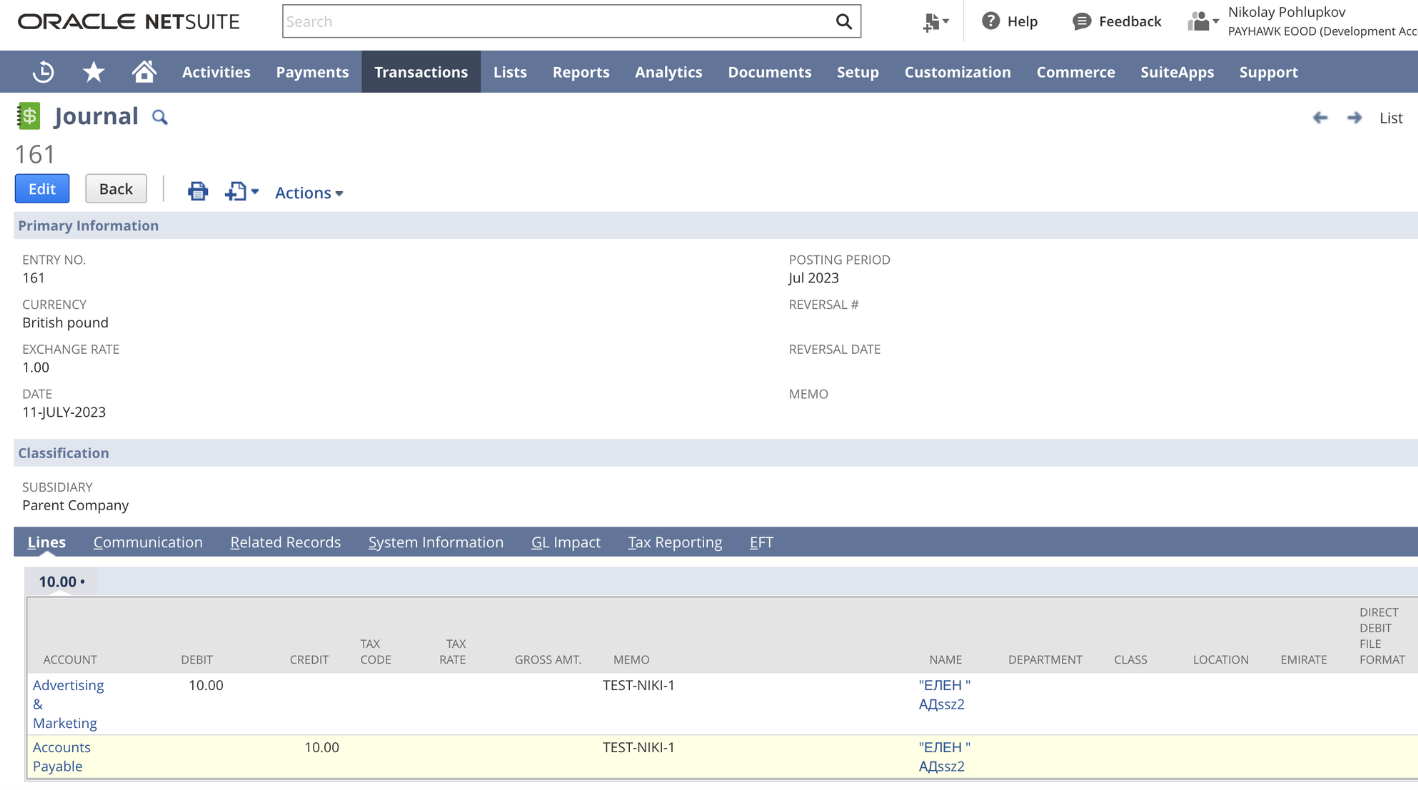This screenshot has width=1418, height=790.
Task: Click the magnifier icon in global search
Action: pyautogui.click(x=844, y=21)
